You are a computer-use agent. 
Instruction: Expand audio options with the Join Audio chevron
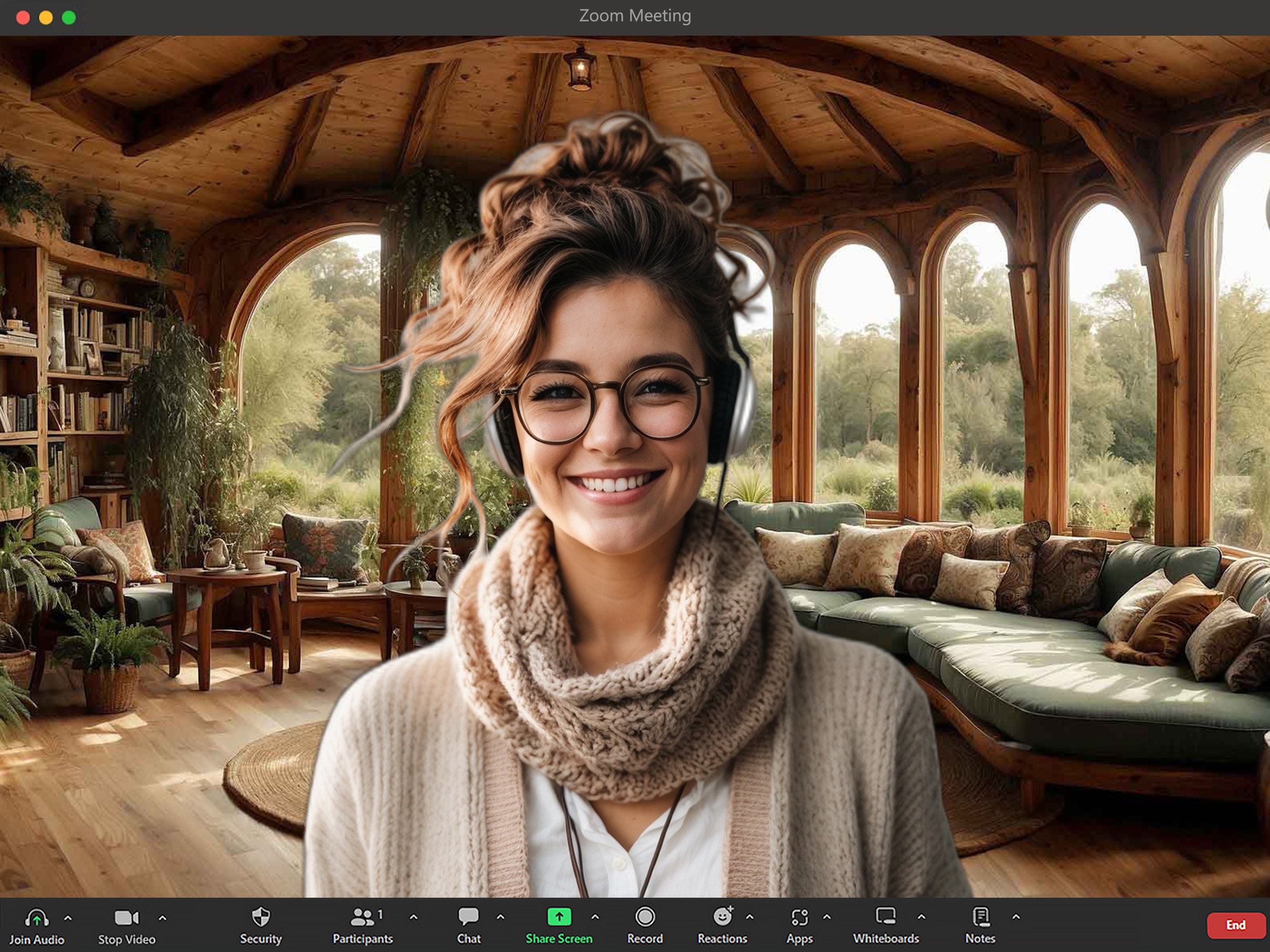(x=67, y=918)
